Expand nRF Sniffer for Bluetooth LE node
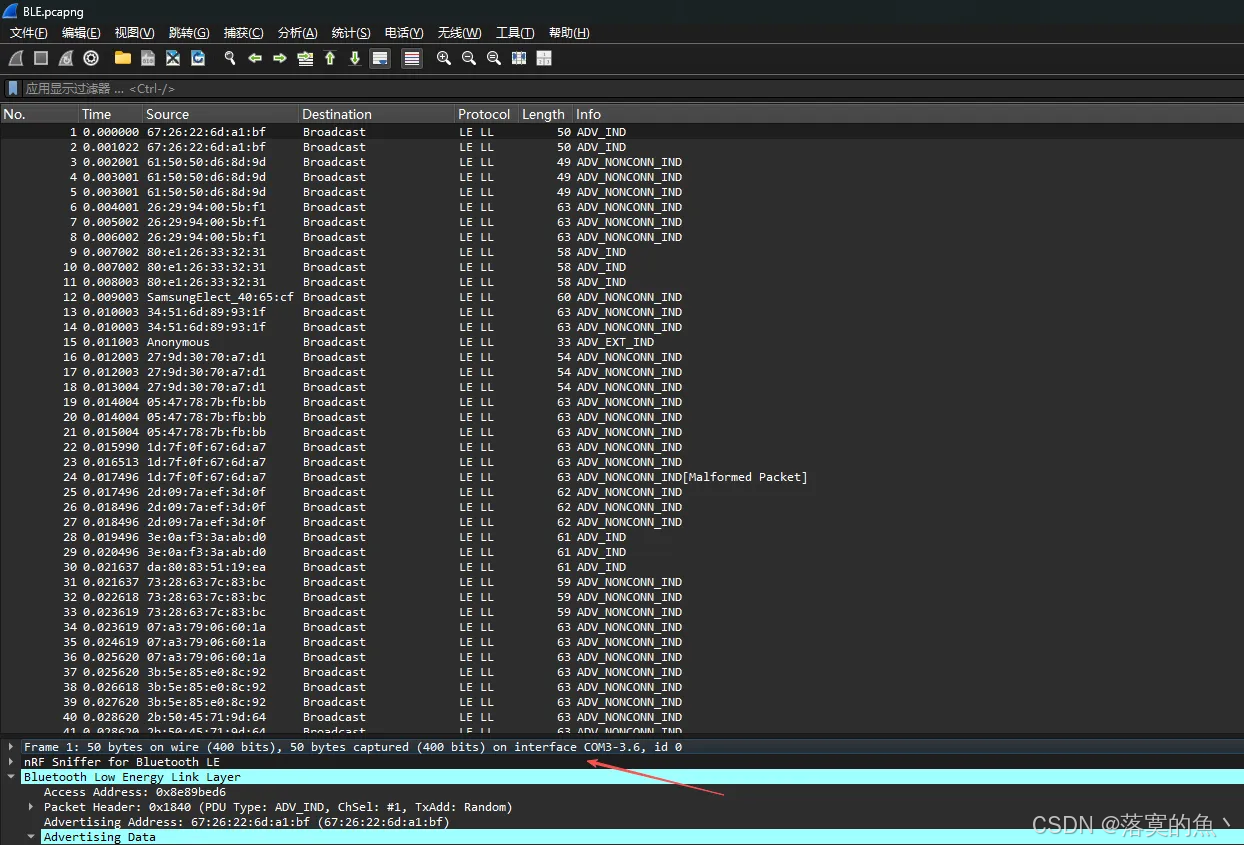The height and width of the screenshot is (845, 1244). pos(11,762)
